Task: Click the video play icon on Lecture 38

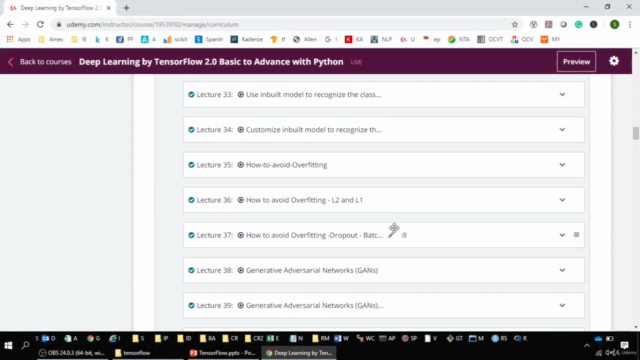Action: 240,270
